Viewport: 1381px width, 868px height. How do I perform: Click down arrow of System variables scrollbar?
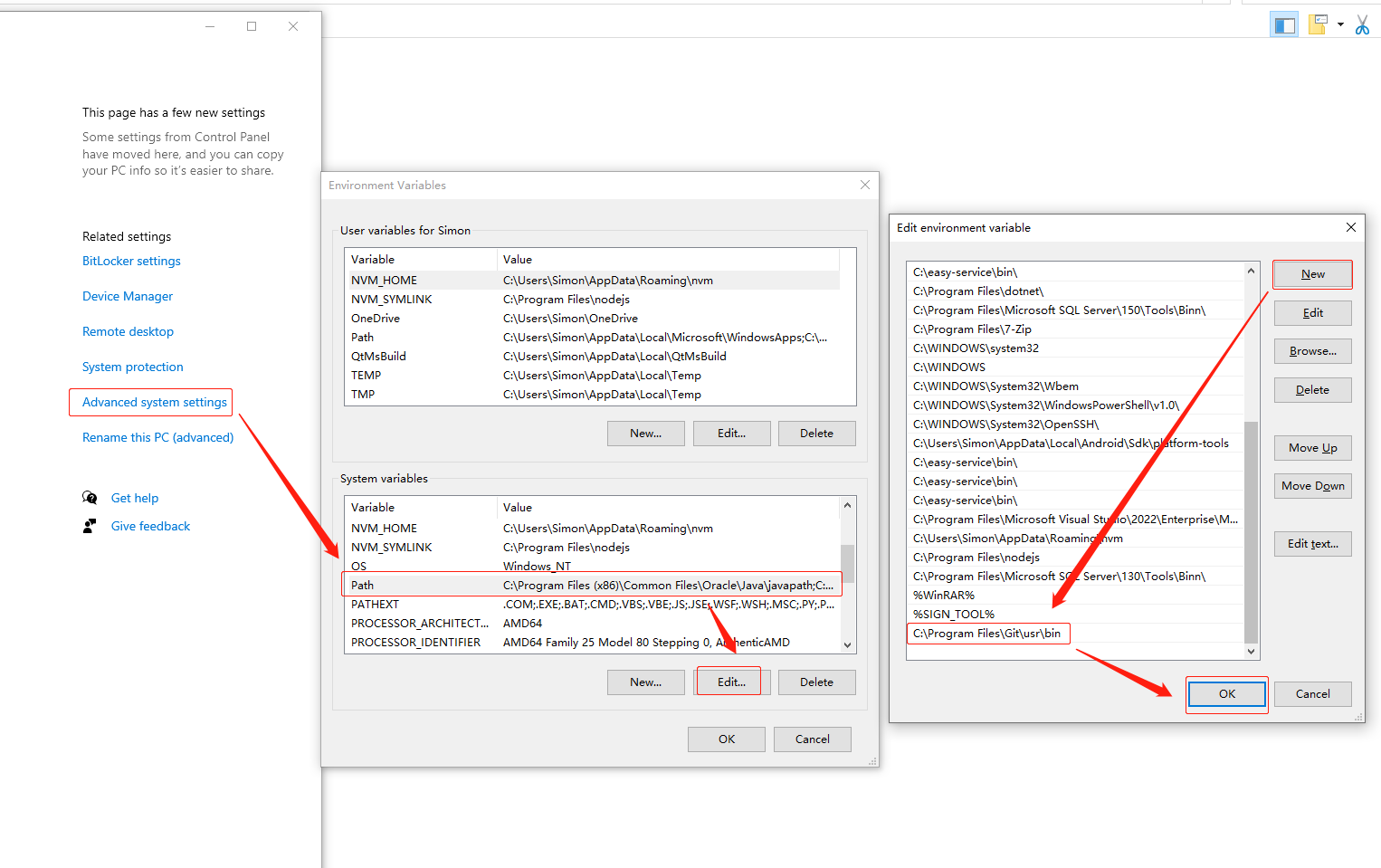pos(847,645)
